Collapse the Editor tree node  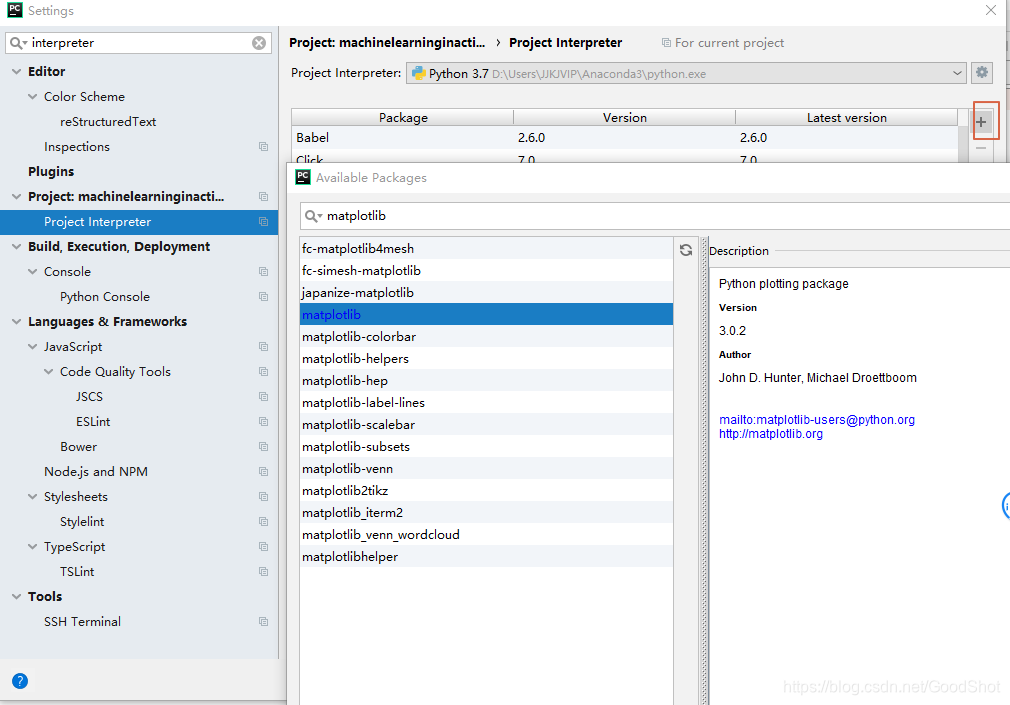point(17,72)
